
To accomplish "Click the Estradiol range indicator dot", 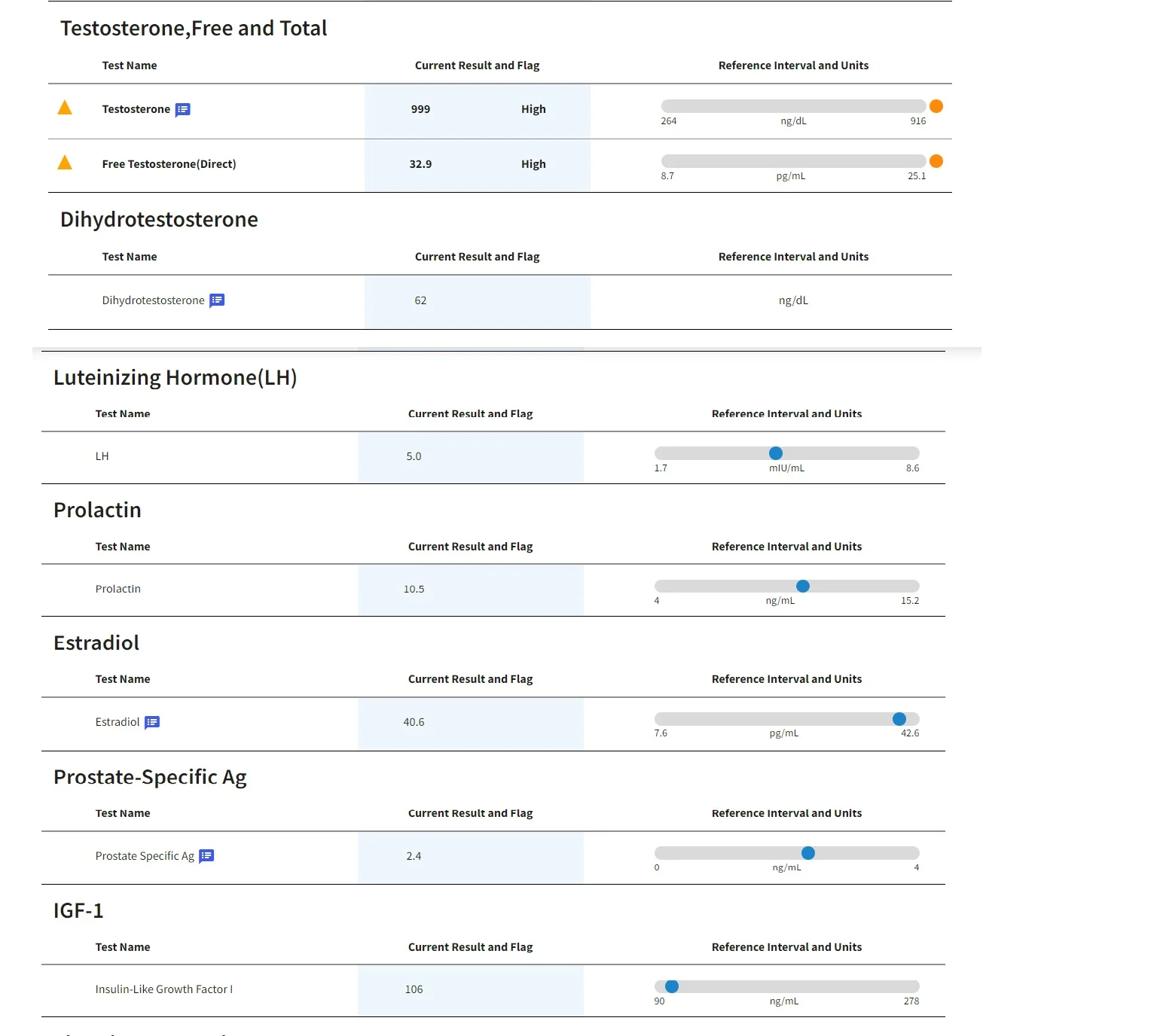I will pos(899,719).
